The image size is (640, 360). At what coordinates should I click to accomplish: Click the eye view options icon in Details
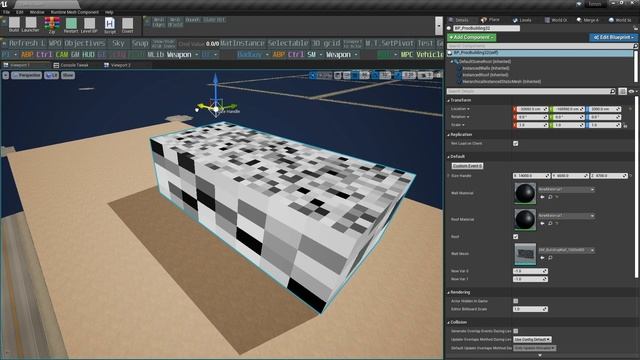(x=631, y=91)
